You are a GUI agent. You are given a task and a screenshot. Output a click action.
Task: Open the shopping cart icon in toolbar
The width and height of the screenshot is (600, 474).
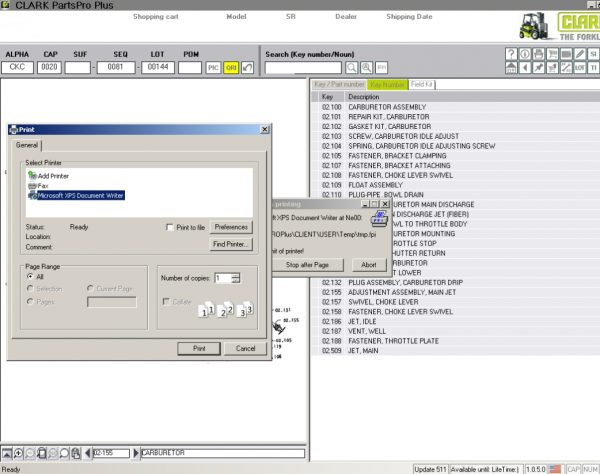(552, 54)
